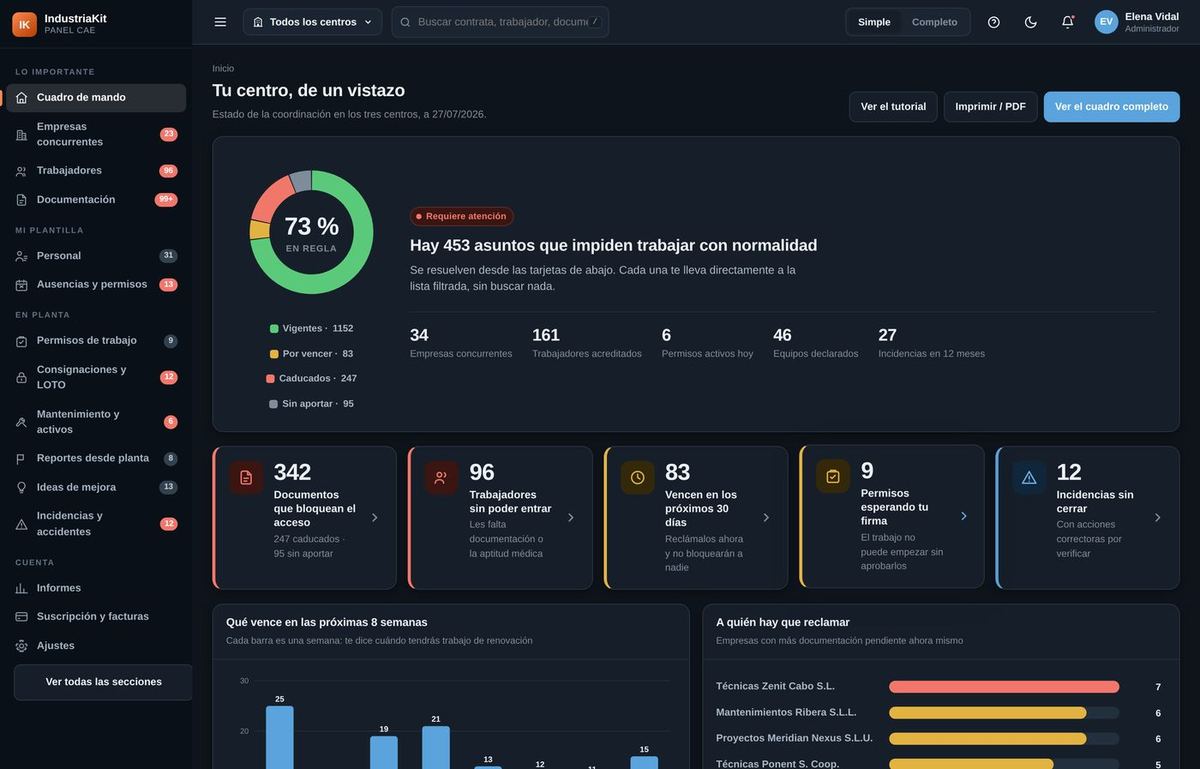This screenshot has width=1200, height=769.
Task: Click the Técnicas Zenit Cabo red bar
Action: pyautogui.click(x=1004, y=687)
